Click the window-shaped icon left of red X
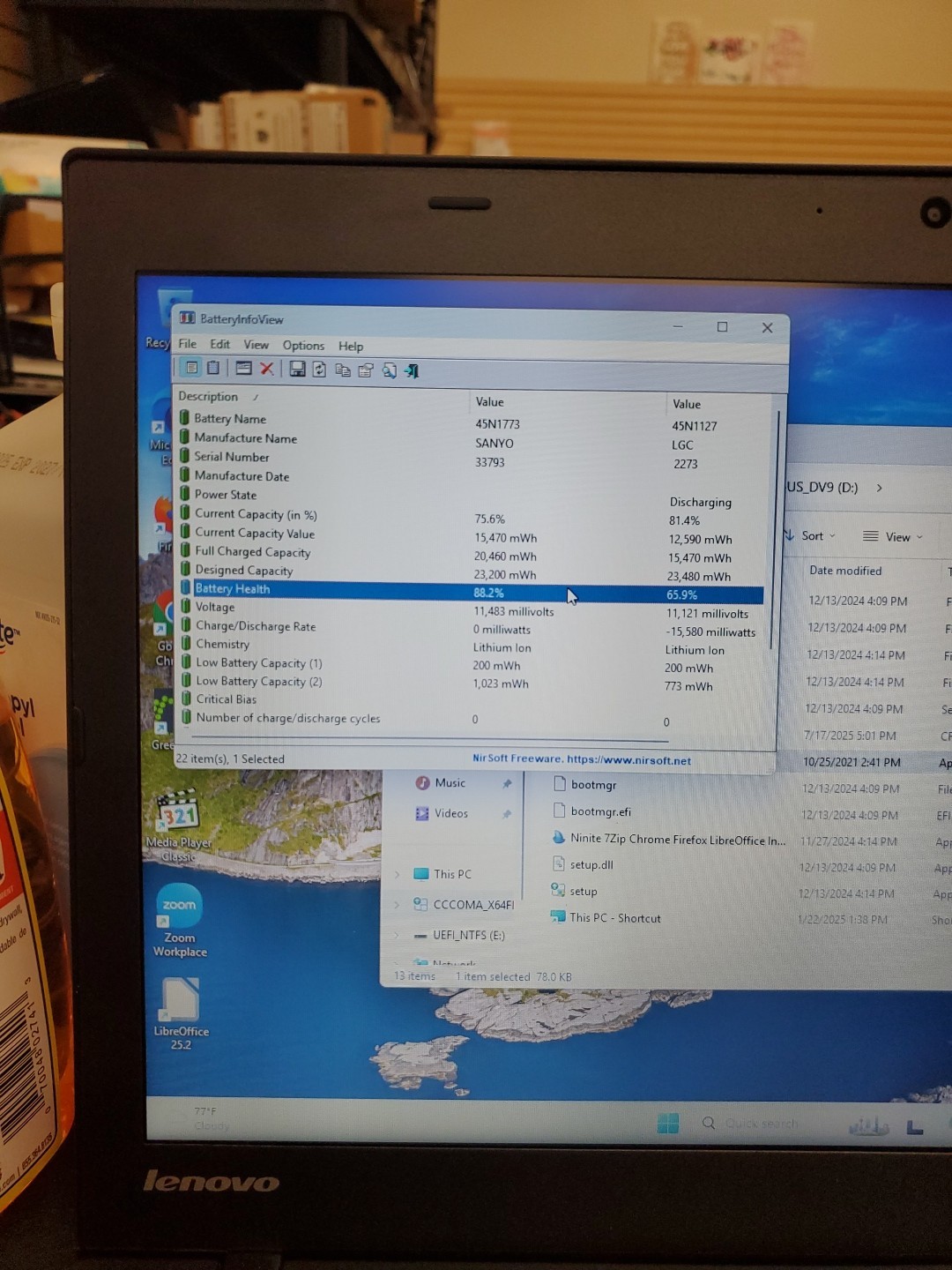This screenshot has width=952, height=1270. [244, 369]
